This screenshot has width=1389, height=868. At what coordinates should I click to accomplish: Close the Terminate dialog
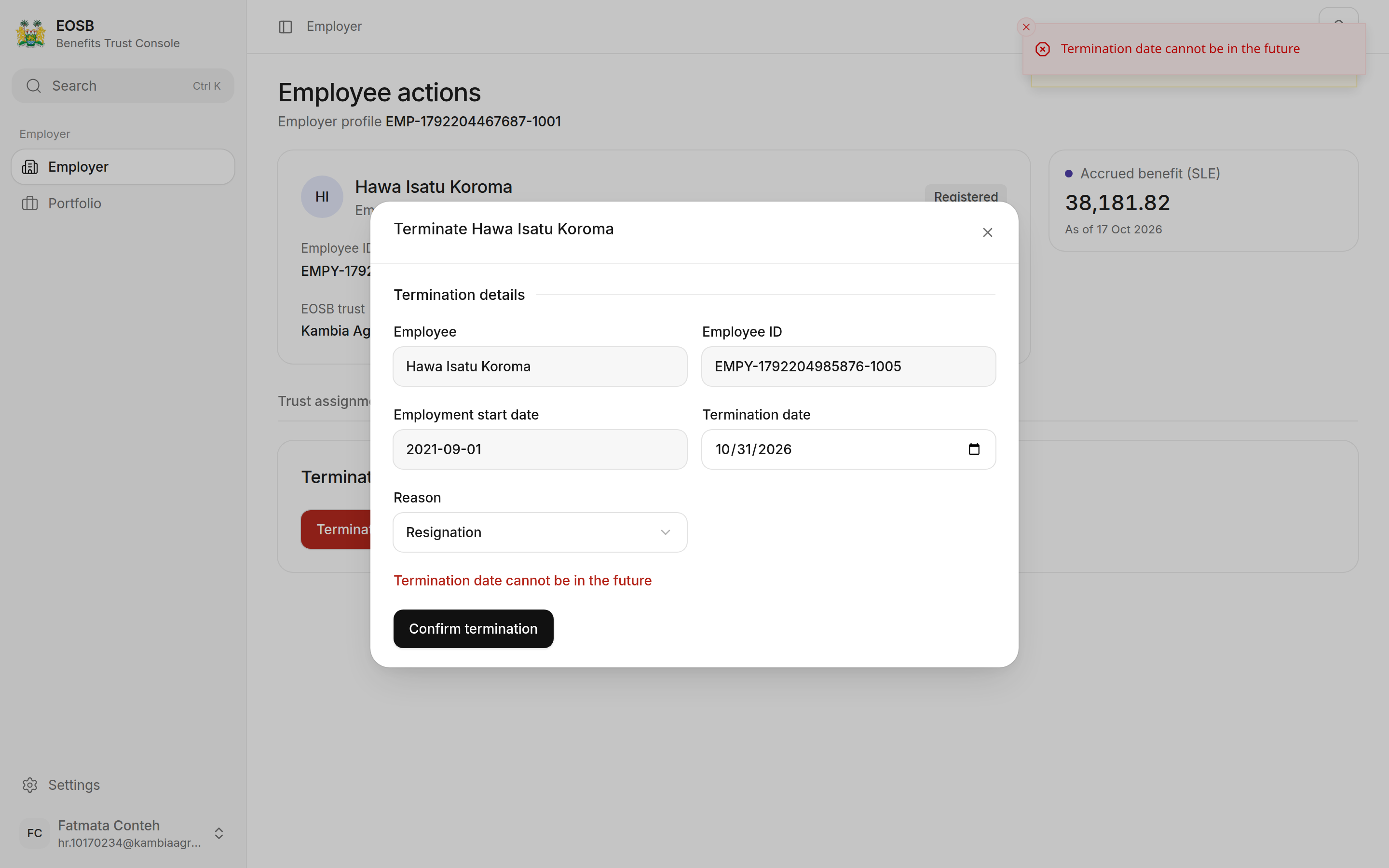[987, 232]
